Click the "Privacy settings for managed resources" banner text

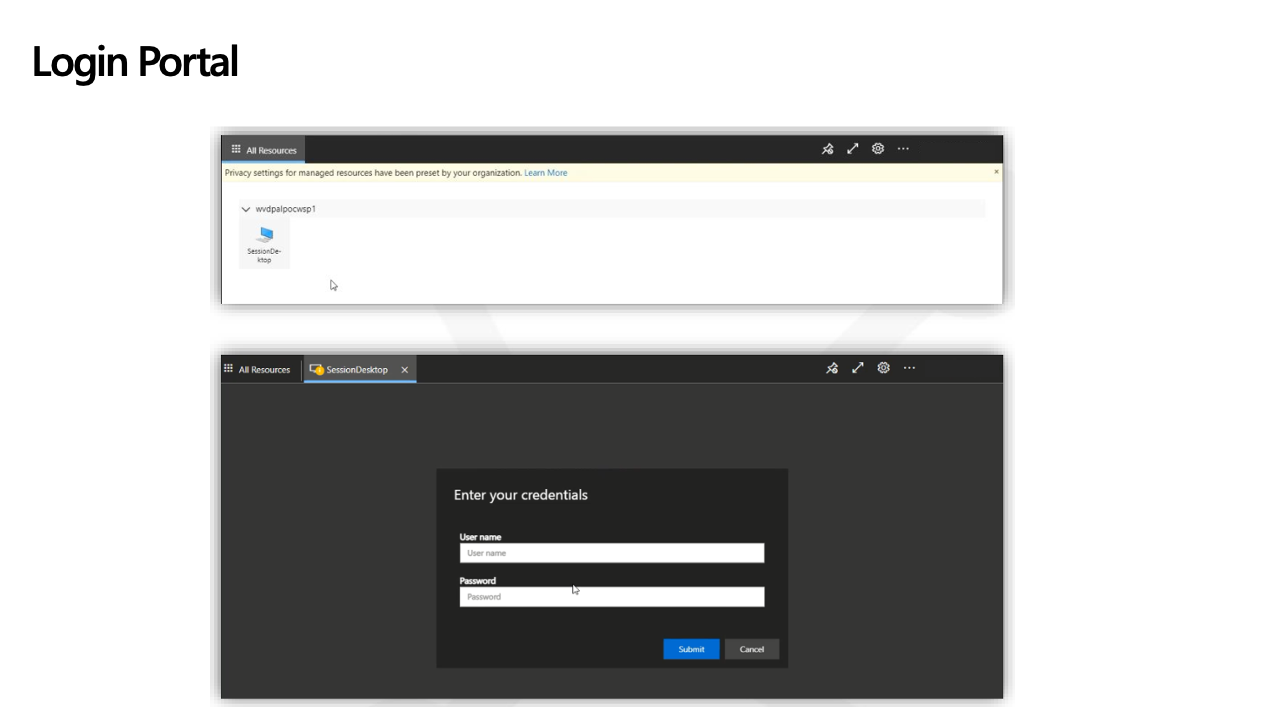point(373,173)
